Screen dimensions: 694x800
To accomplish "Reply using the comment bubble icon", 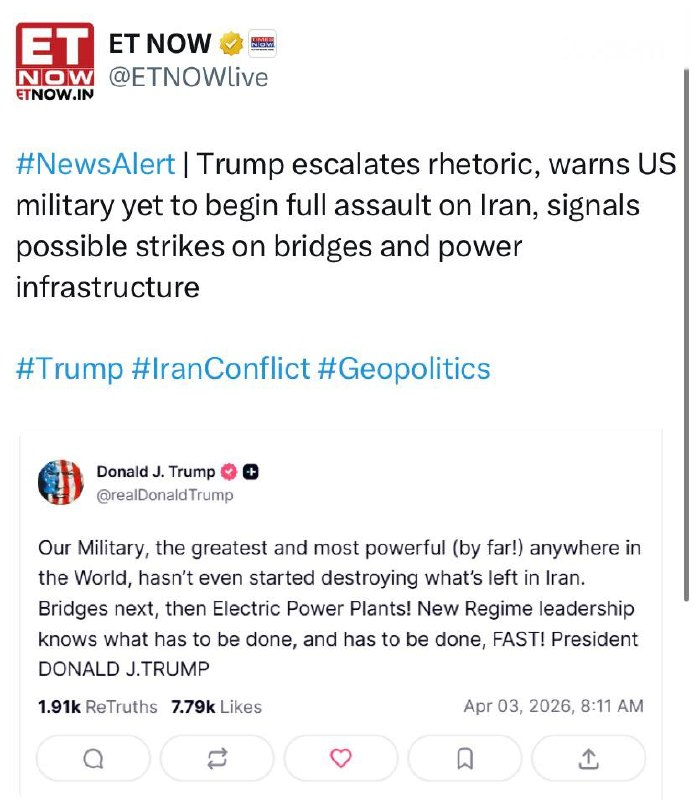I will click(x=93, y=759).
